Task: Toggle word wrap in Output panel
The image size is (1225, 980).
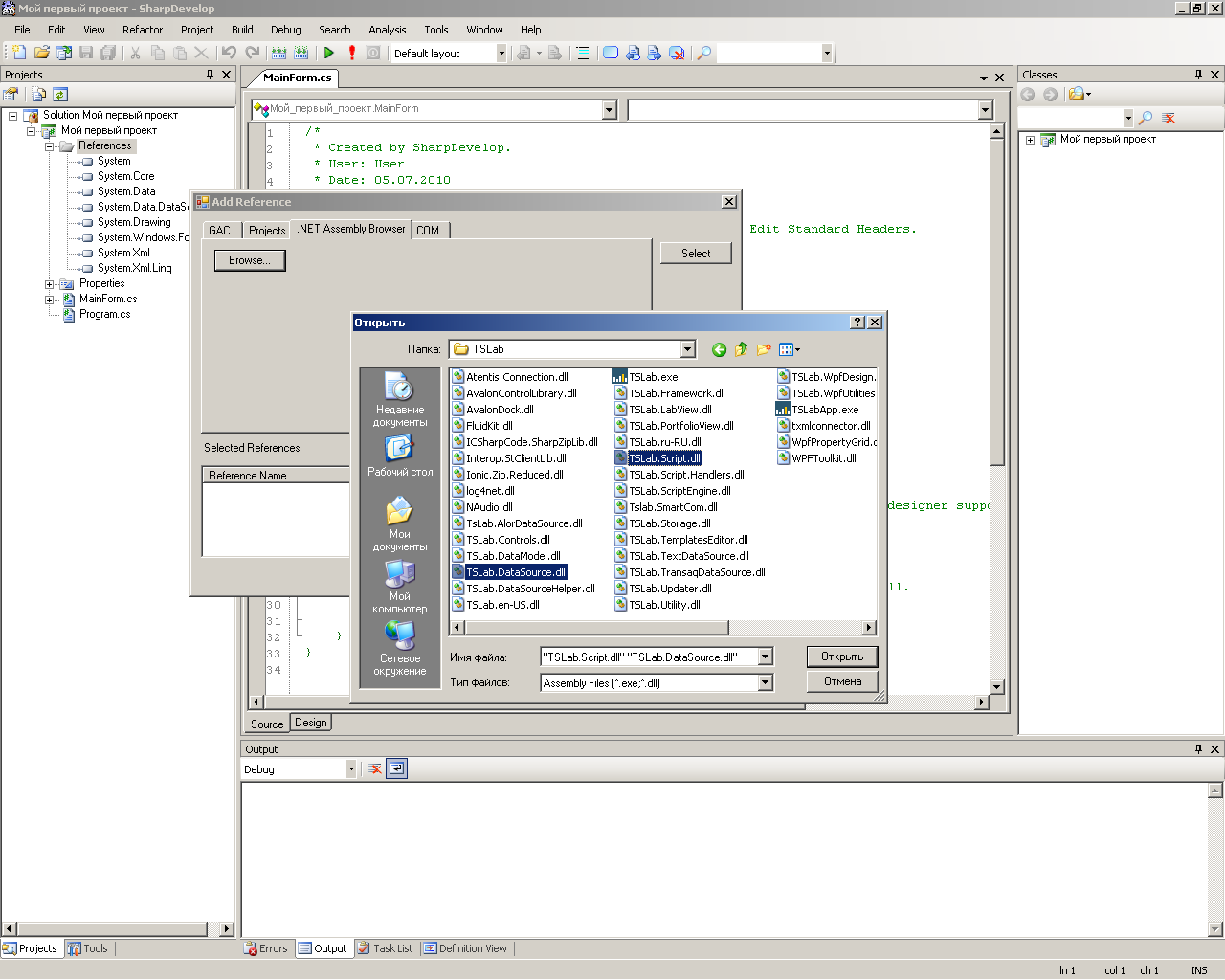Action: point(397,768)
